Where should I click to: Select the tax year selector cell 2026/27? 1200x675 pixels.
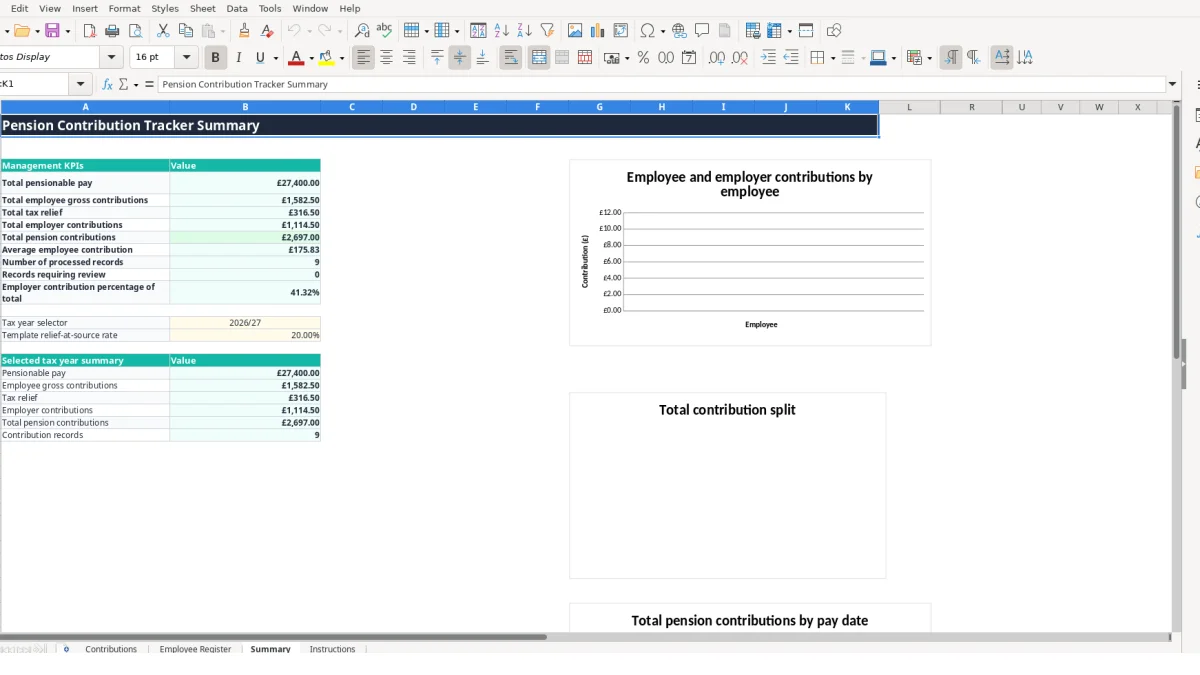pyautogui.click(x=245, y=323)
